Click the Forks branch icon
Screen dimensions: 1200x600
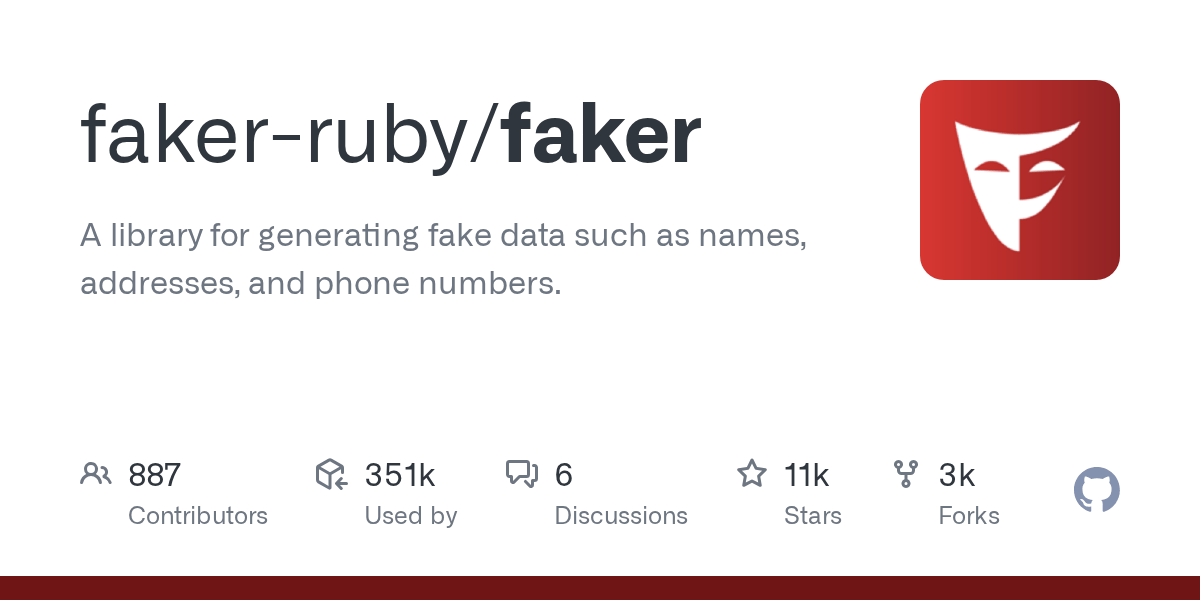[x=906, y=474]
